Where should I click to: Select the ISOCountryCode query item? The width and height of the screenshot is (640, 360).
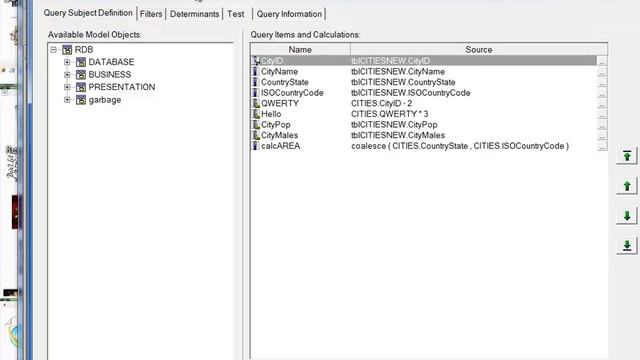pyautogui.click(x=292, y=93)
